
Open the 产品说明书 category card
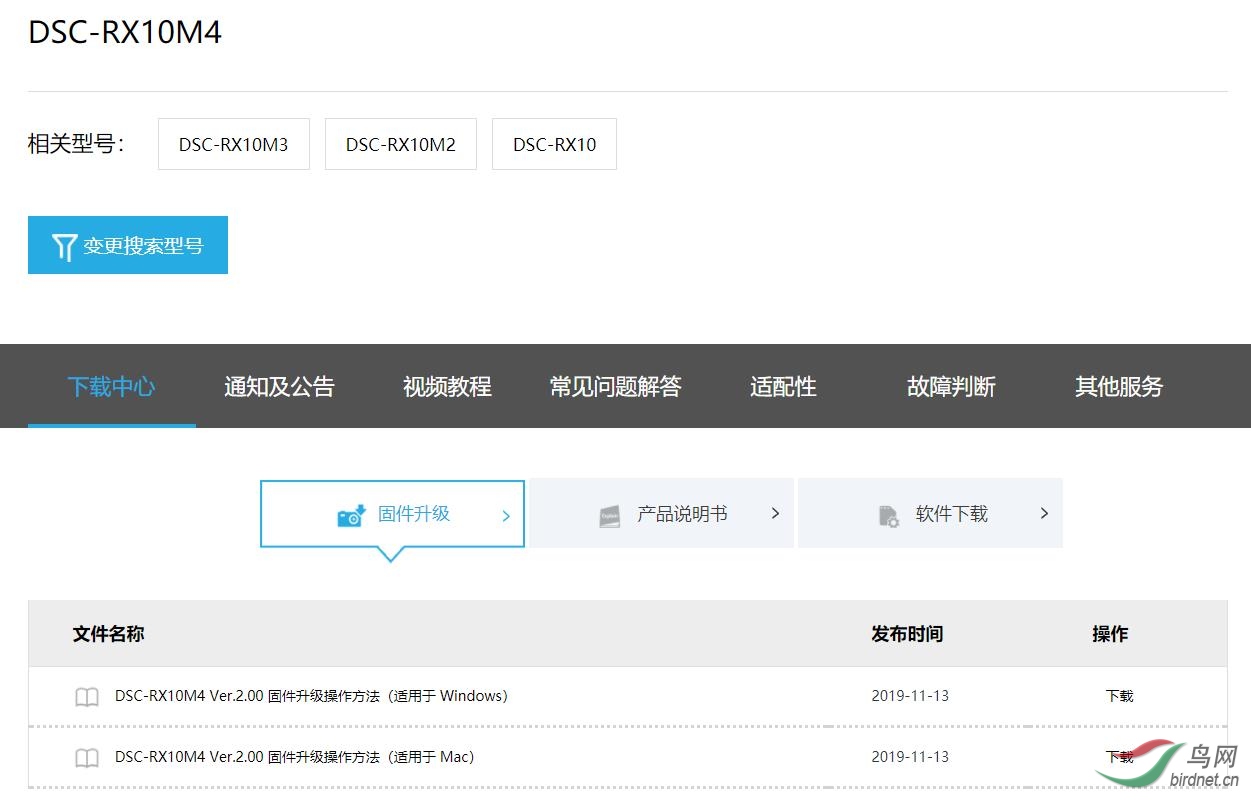[662, 513]
